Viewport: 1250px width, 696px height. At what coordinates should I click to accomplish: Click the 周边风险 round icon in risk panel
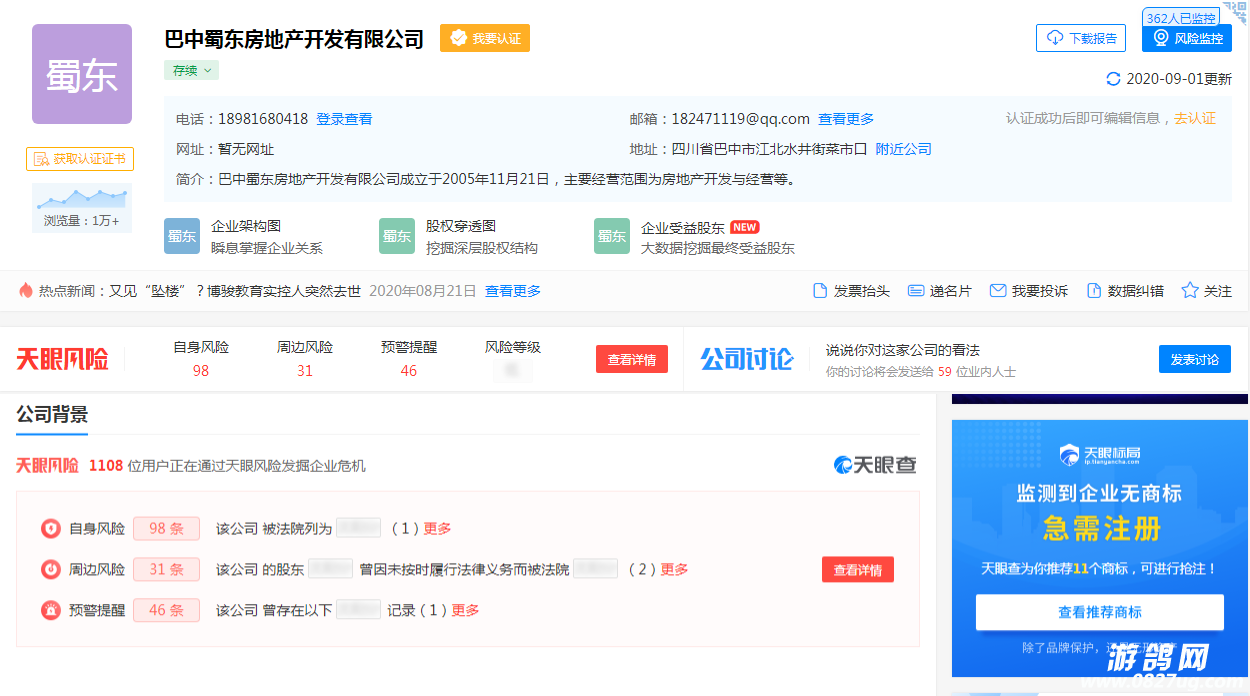point(50,569)
